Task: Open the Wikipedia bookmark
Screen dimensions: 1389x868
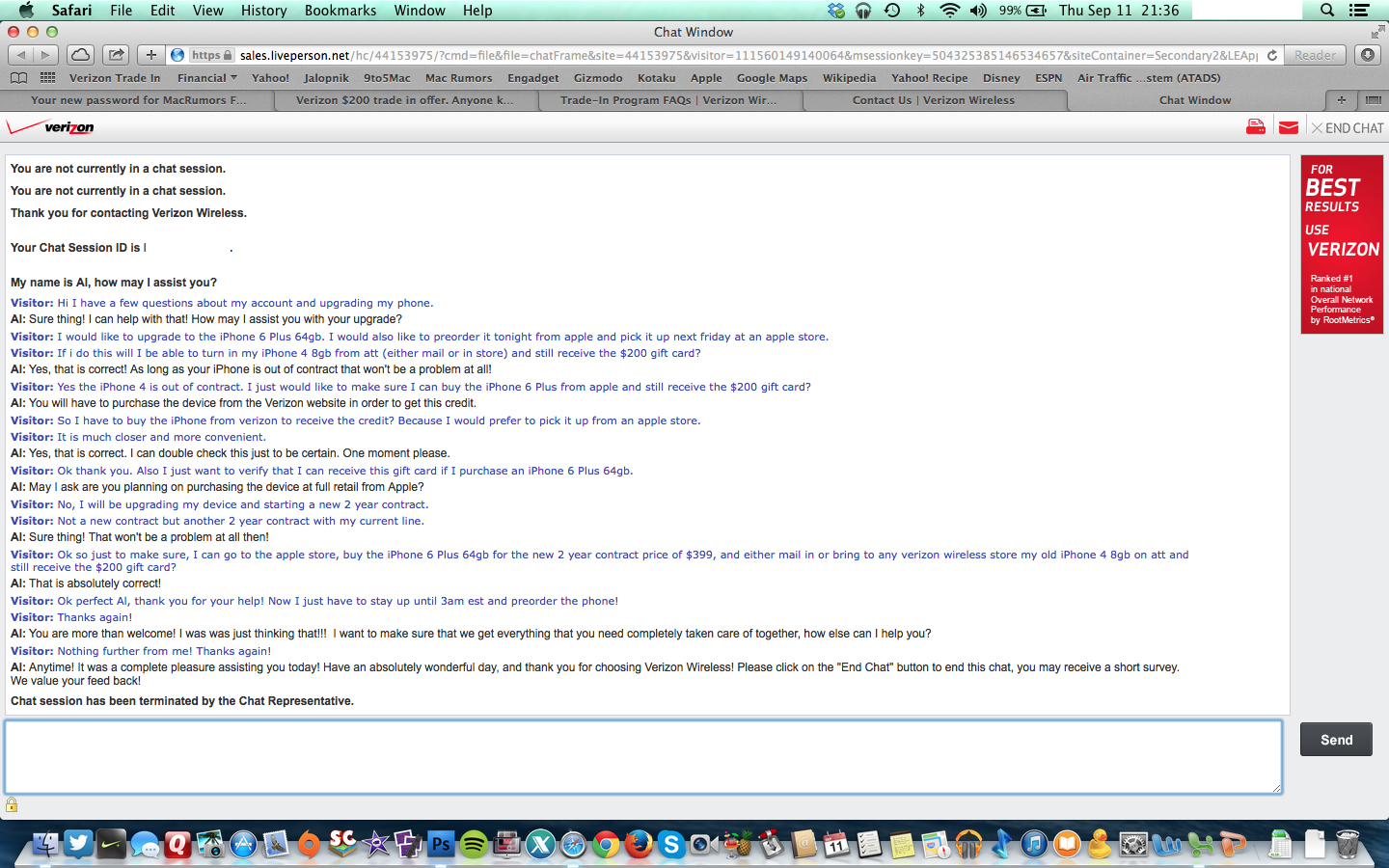Action: [849, 78]
